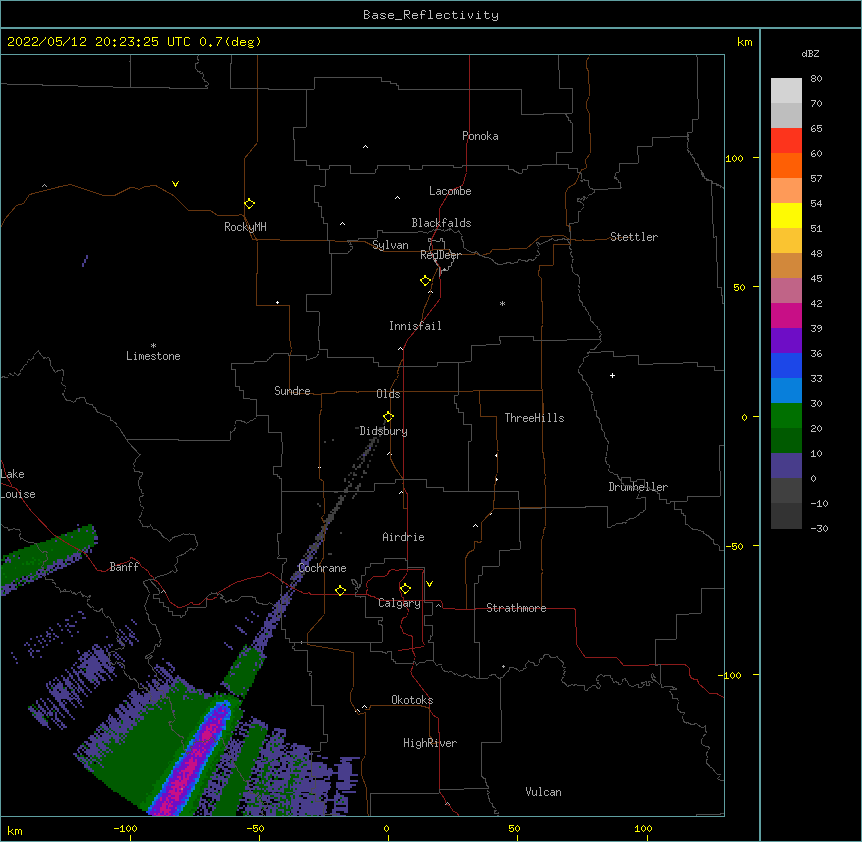Click the asterisk marker above Limestone

153,345
